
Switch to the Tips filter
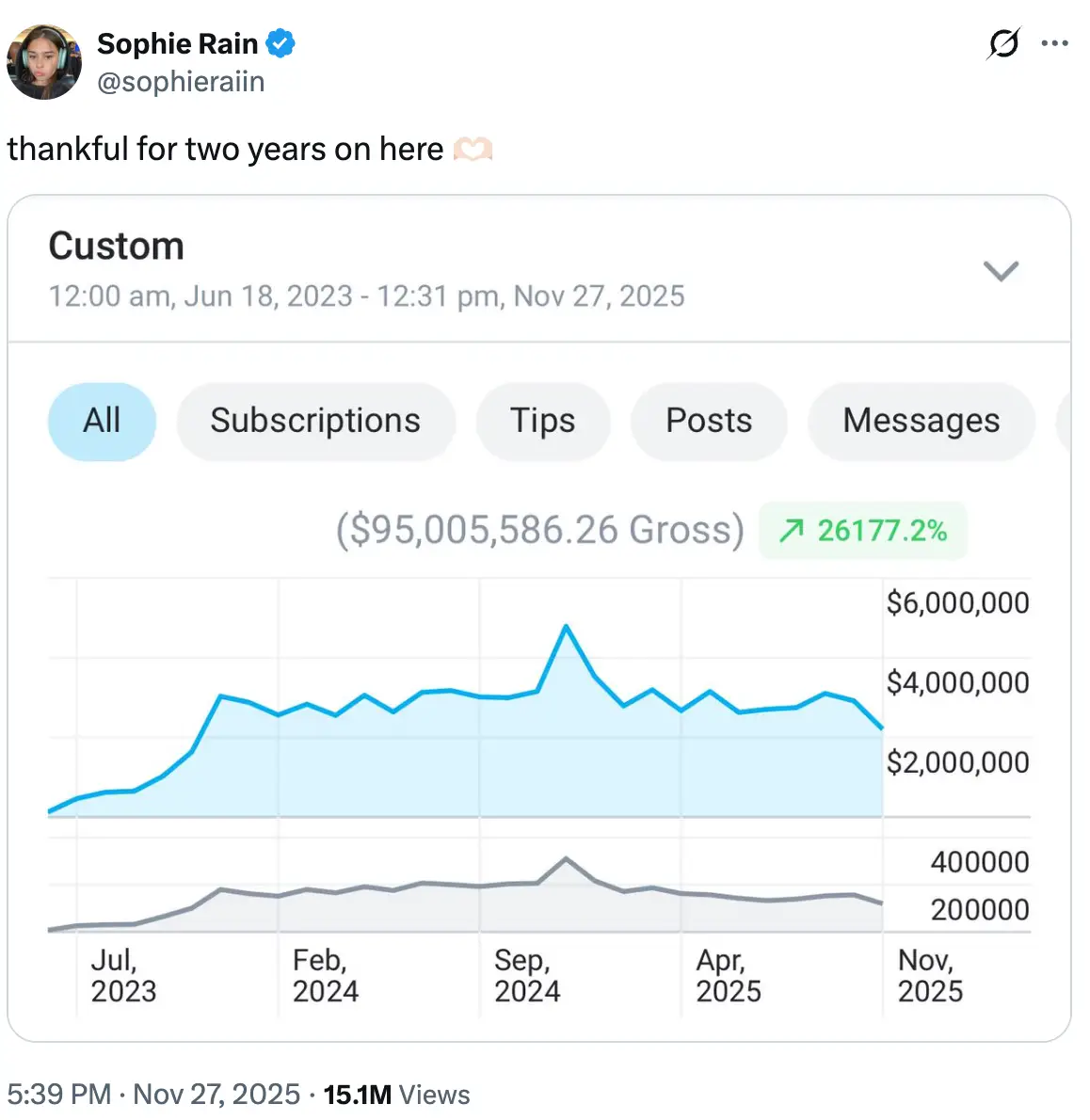pos(542,421)
